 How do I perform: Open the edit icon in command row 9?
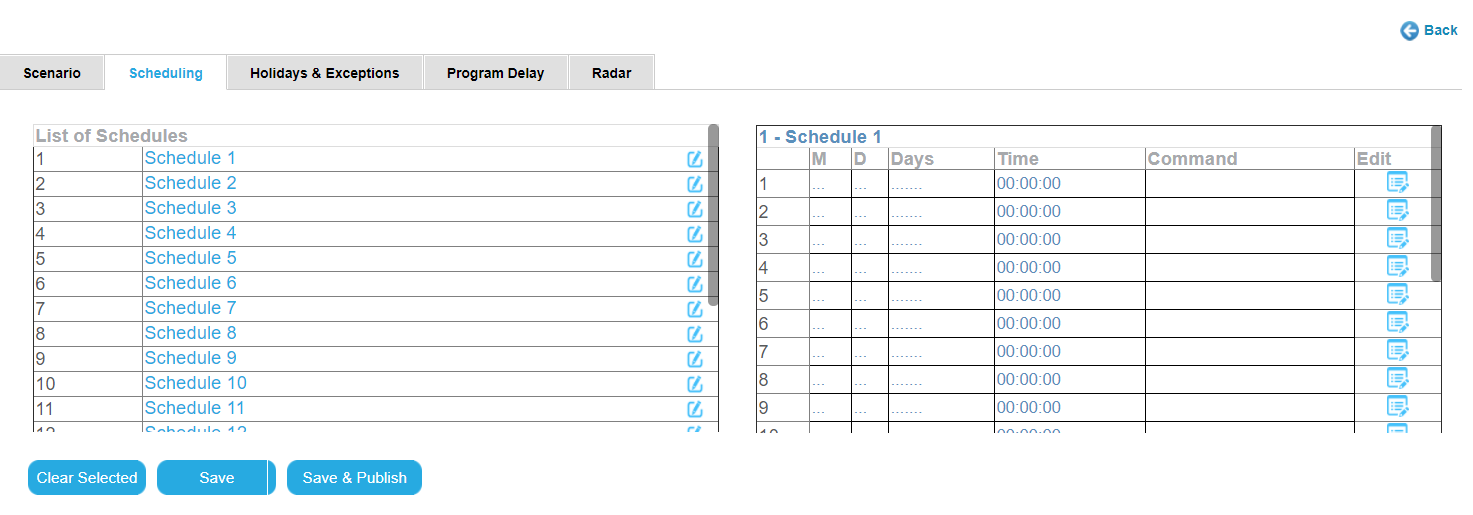1397,407
